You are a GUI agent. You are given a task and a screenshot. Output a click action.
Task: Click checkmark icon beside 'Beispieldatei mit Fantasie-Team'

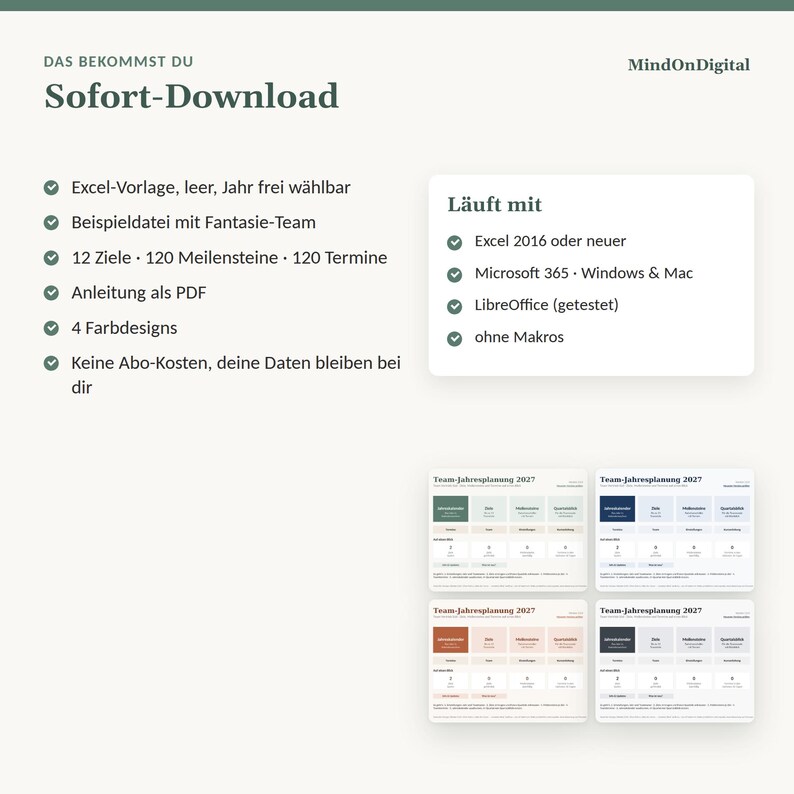point(51,222)
